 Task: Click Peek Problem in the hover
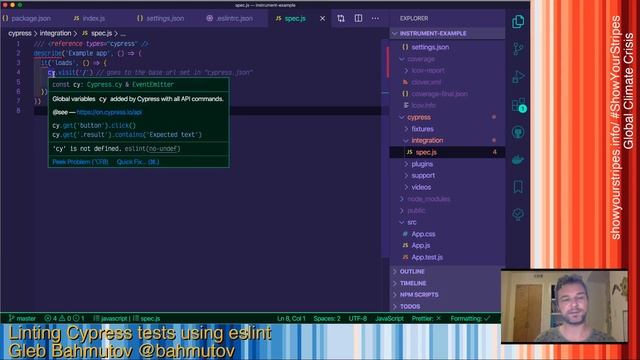tap(80, 162)
